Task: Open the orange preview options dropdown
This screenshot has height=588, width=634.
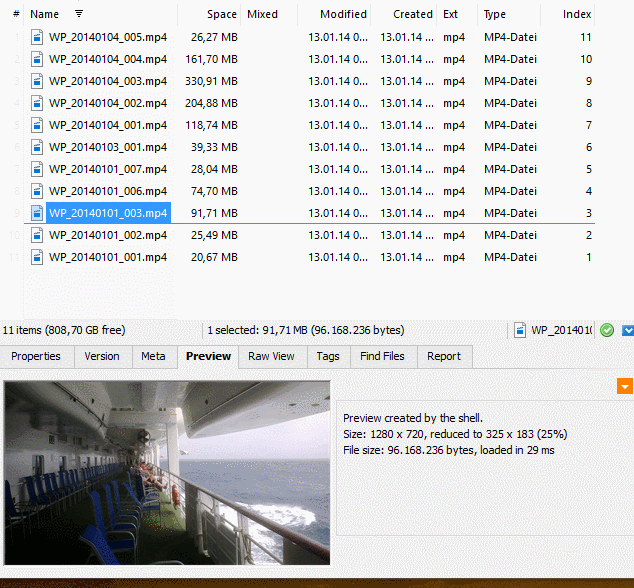Action: pyautogui.click(x=624, y=386)
